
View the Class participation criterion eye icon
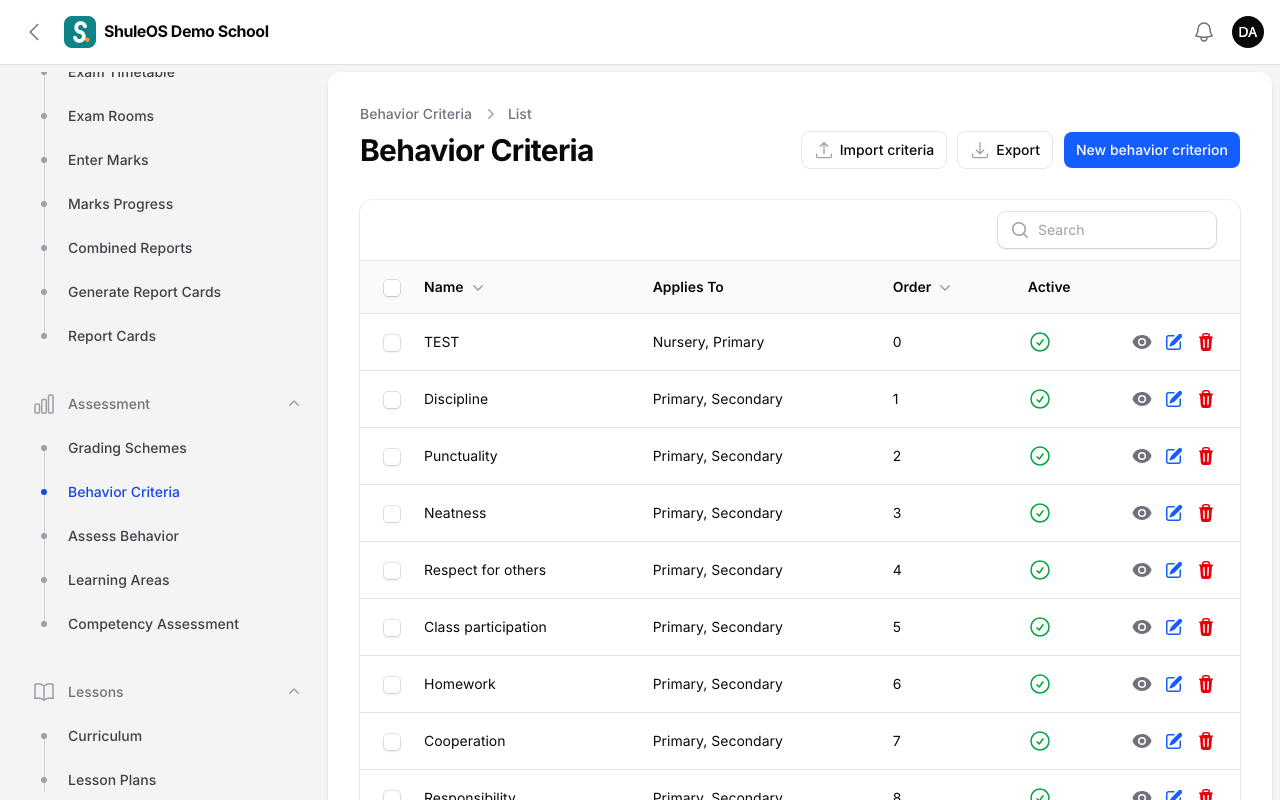pos(1142,627)
